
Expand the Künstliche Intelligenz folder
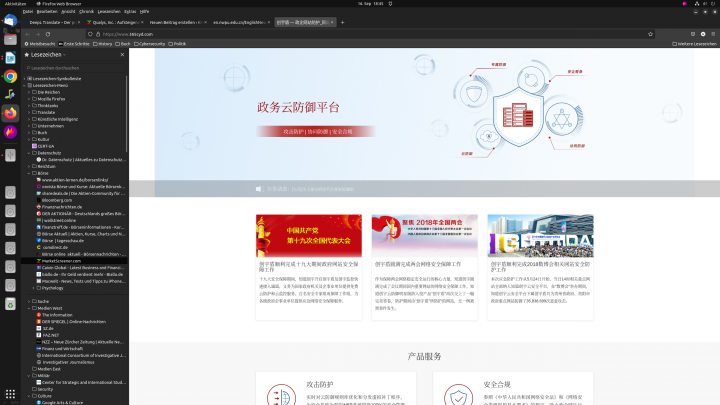28,118
